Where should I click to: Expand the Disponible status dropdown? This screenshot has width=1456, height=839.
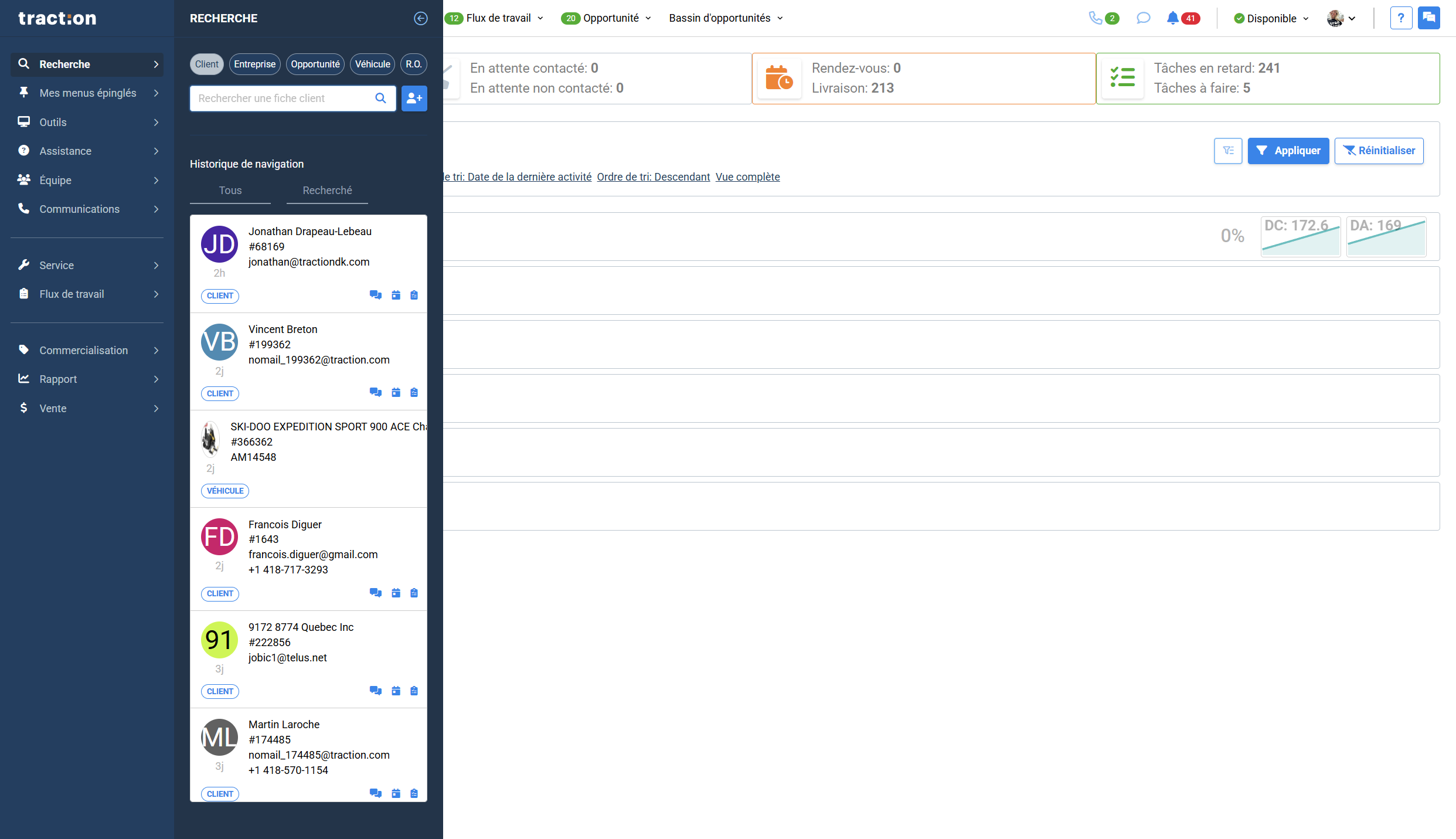coord(1270,18)
